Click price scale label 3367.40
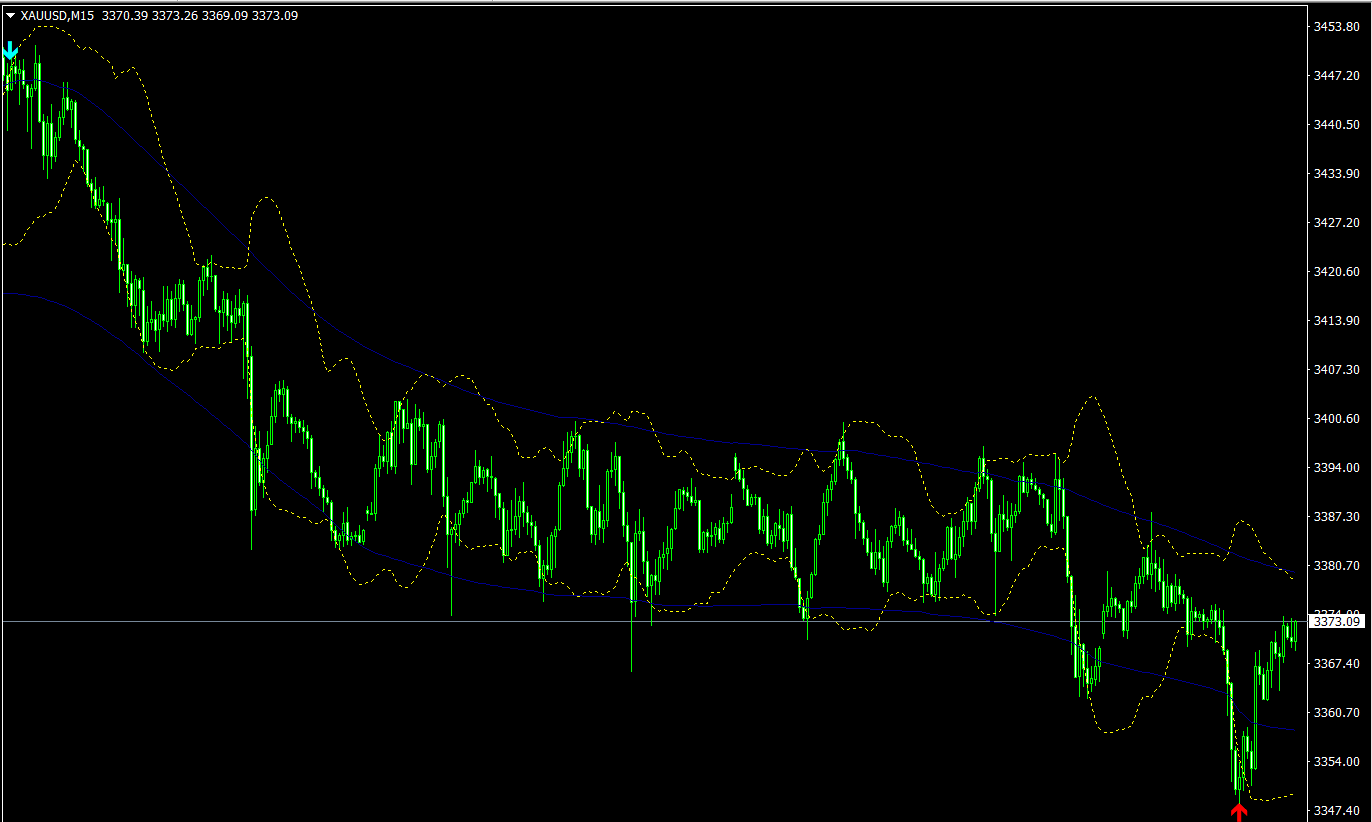Viewport: 1372px width, 822px height. click(x=1336, y=663)
